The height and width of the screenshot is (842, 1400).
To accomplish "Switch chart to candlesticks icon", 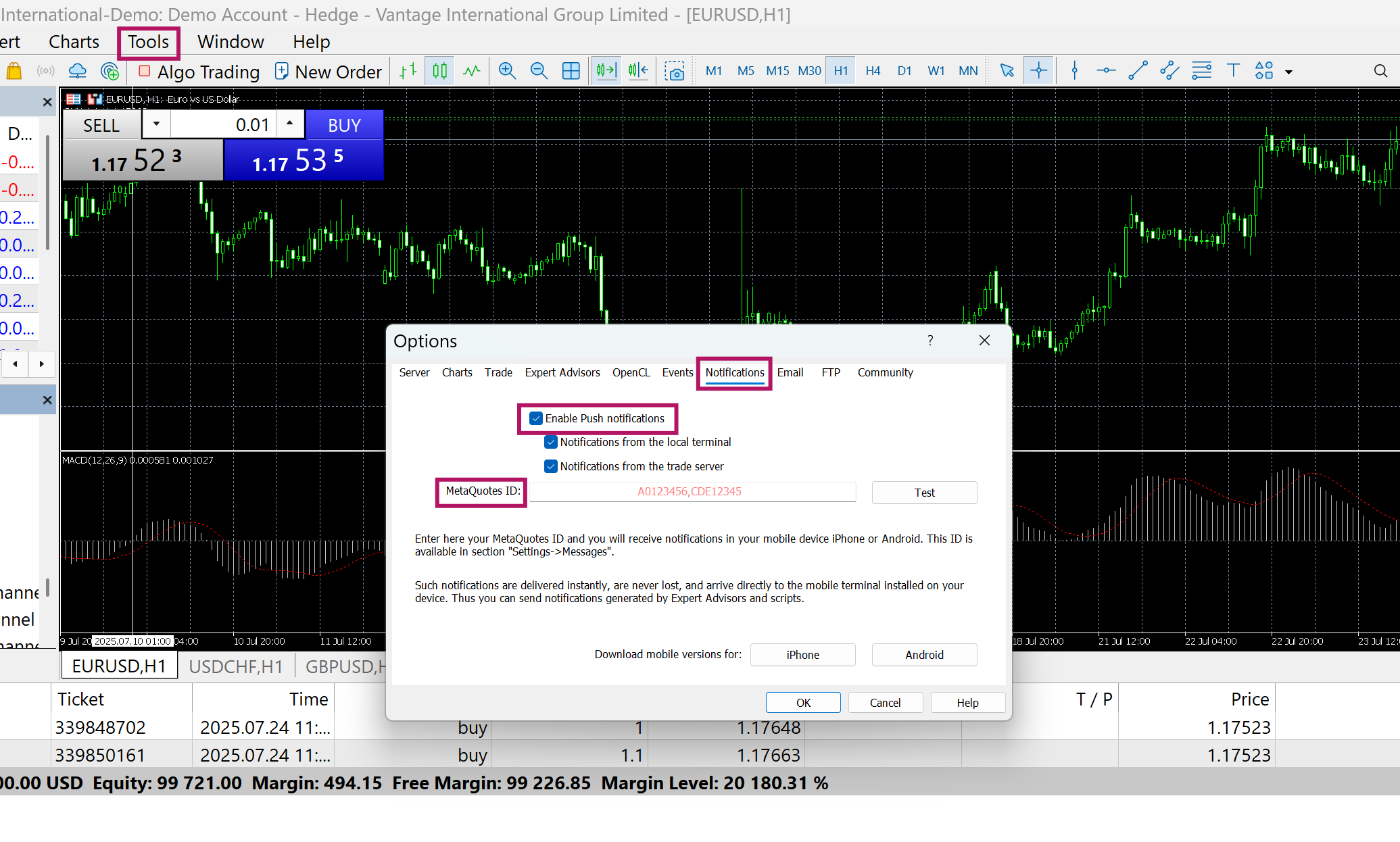I will click(x=440, y=71).
